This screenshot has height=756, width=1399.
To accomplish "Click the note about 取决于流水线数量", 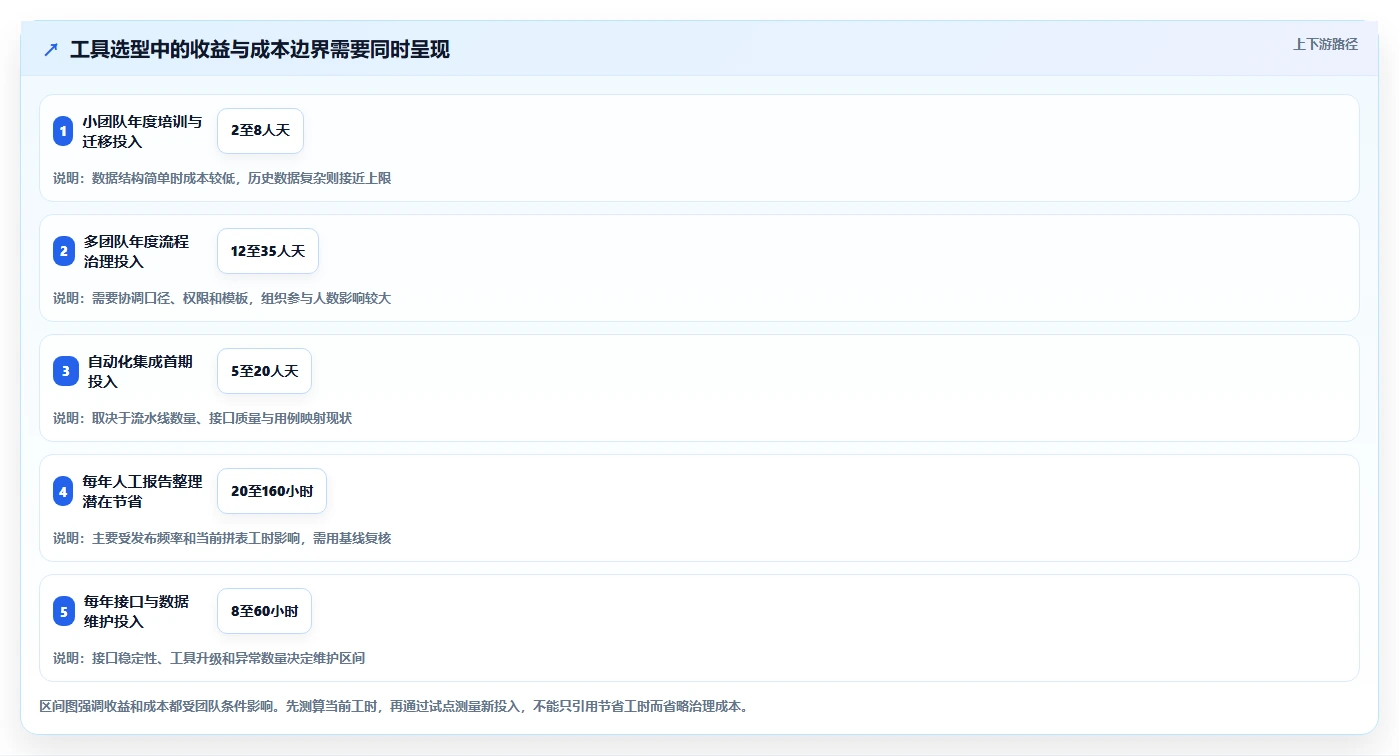I will [x=203, y=418].
